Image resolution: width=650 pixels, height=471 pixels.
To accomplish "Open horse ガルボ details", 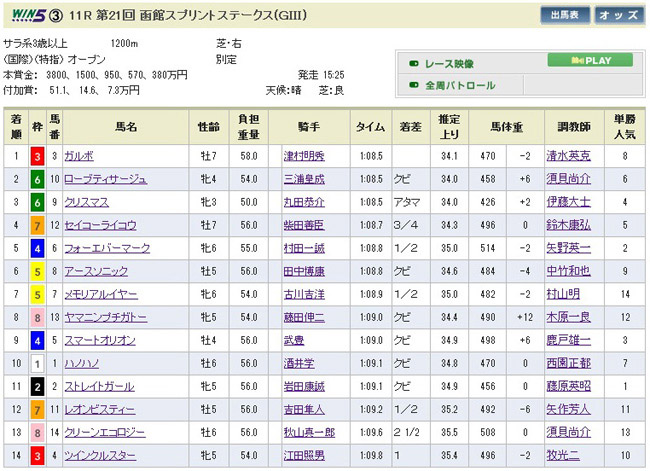I will pos(79,156).
